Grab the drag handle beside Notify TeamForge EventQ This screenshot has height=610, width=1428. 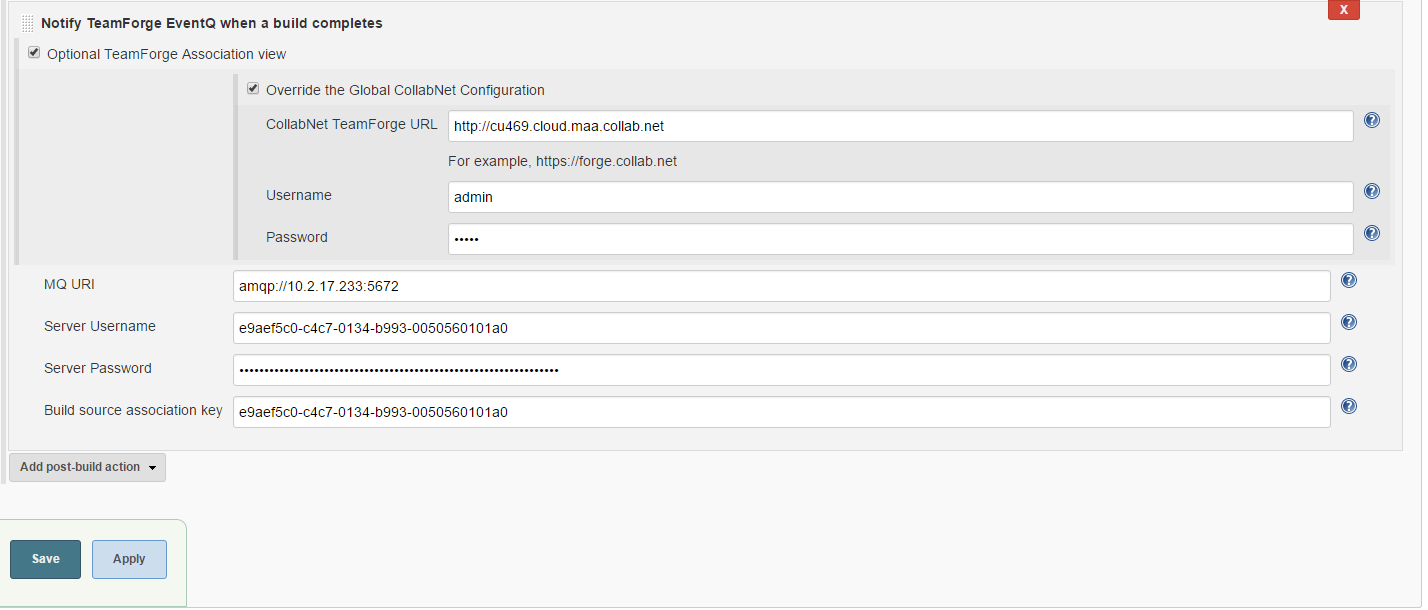point(27,23)
